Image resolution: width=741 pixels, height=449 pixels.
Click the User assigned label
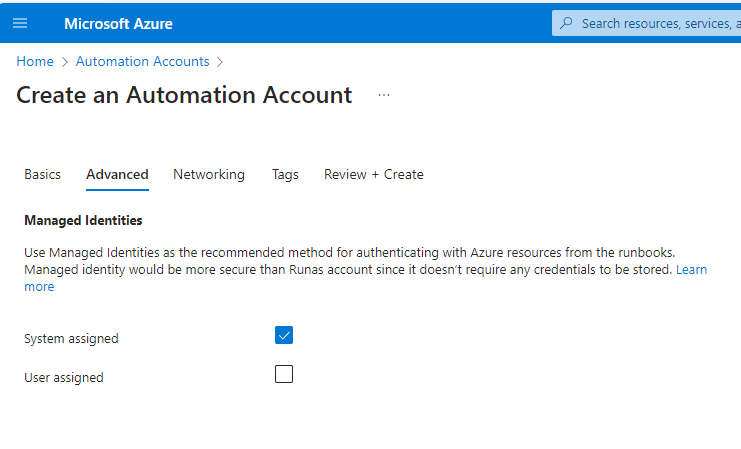[64, 377]
